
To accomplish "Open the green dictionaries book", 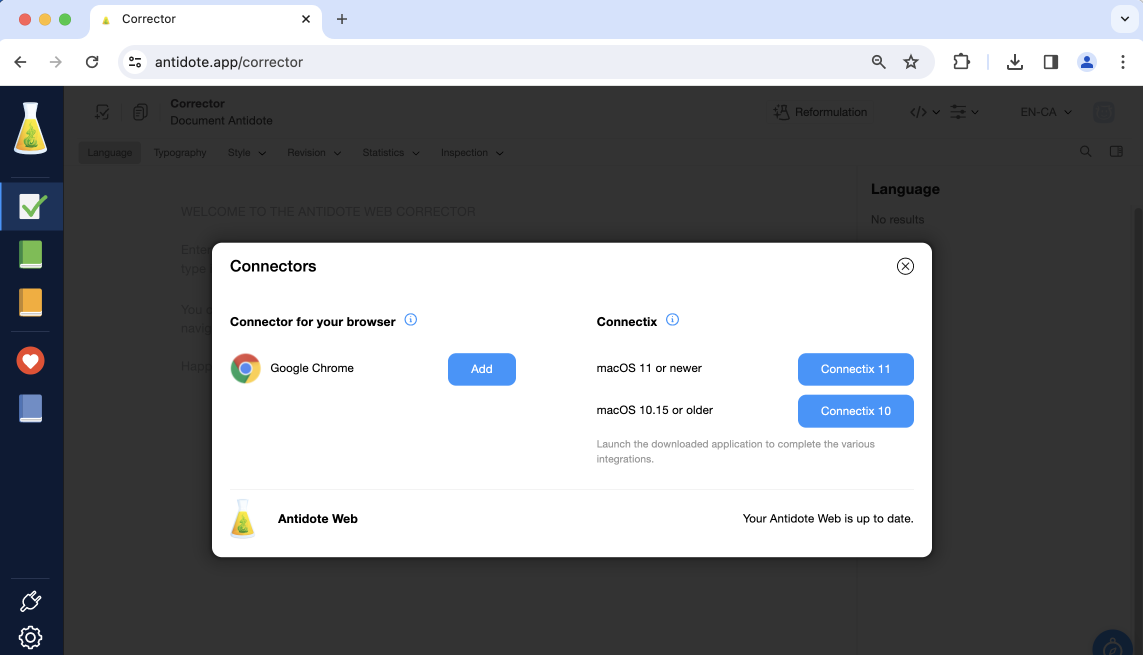I will click(x=31, y=254).
